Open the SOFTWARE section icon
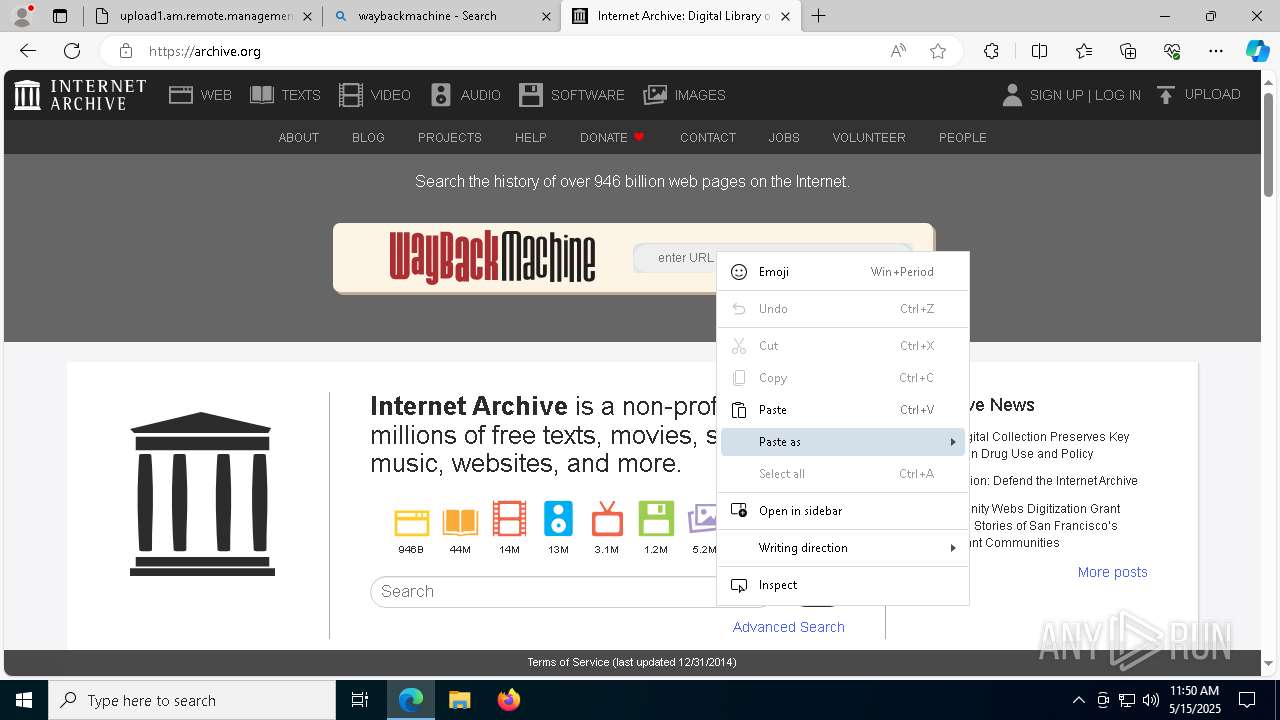 tap(531, 95)
